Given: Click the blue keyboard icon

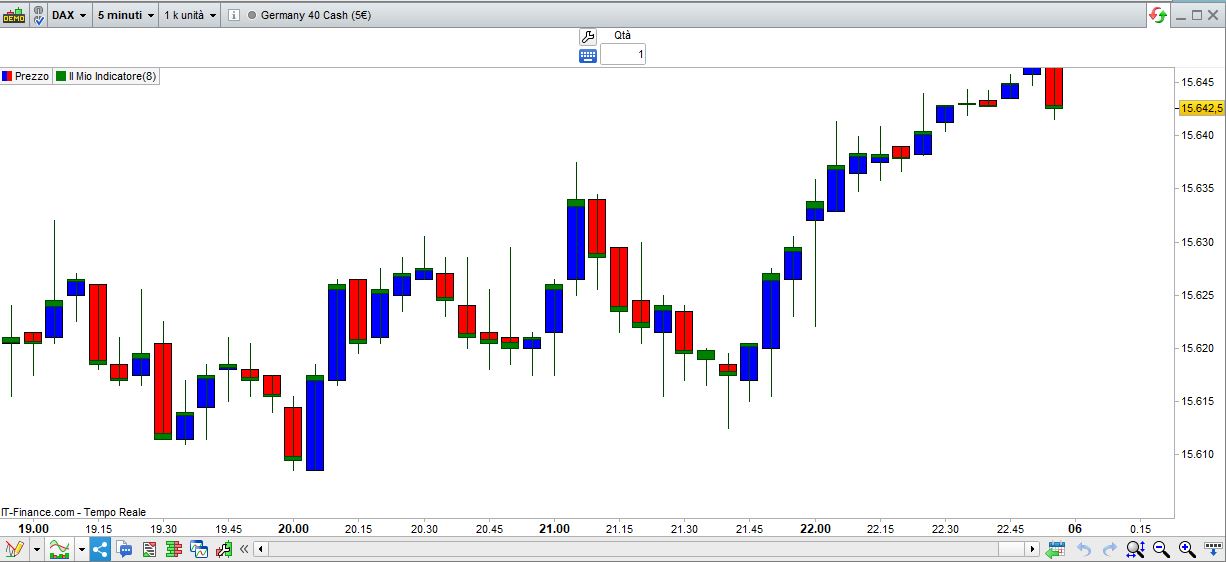Looking at the screenshot, I should tap(588, 55).
